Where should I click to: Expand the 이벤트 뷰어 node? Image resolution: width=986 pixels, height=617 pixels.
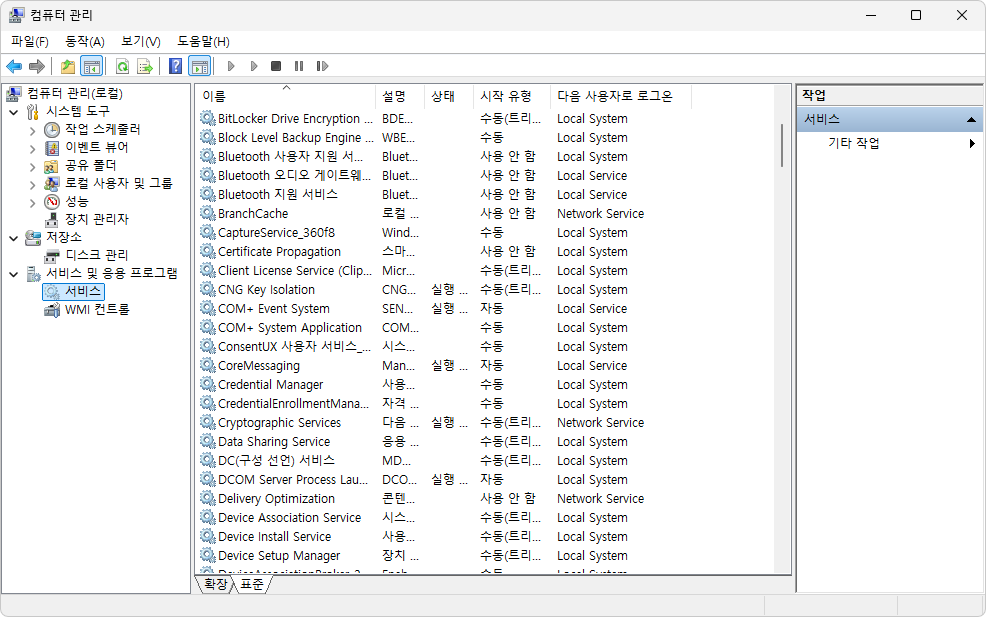point(33,148)
